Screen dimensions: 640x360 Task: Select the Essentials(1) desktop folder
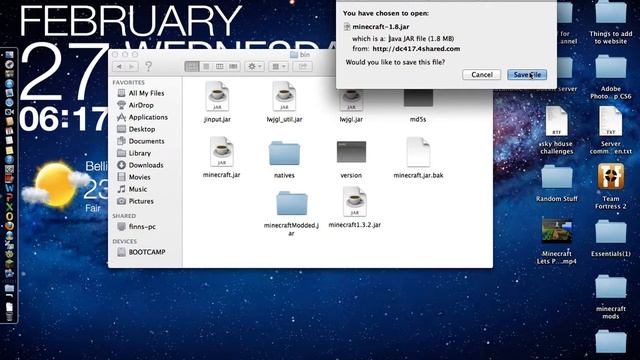point(611,233)
